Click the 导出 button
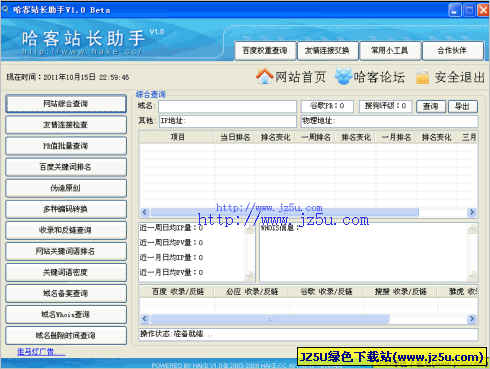The height and width of the screenshot is (369, 490). [x=463, y=106]
